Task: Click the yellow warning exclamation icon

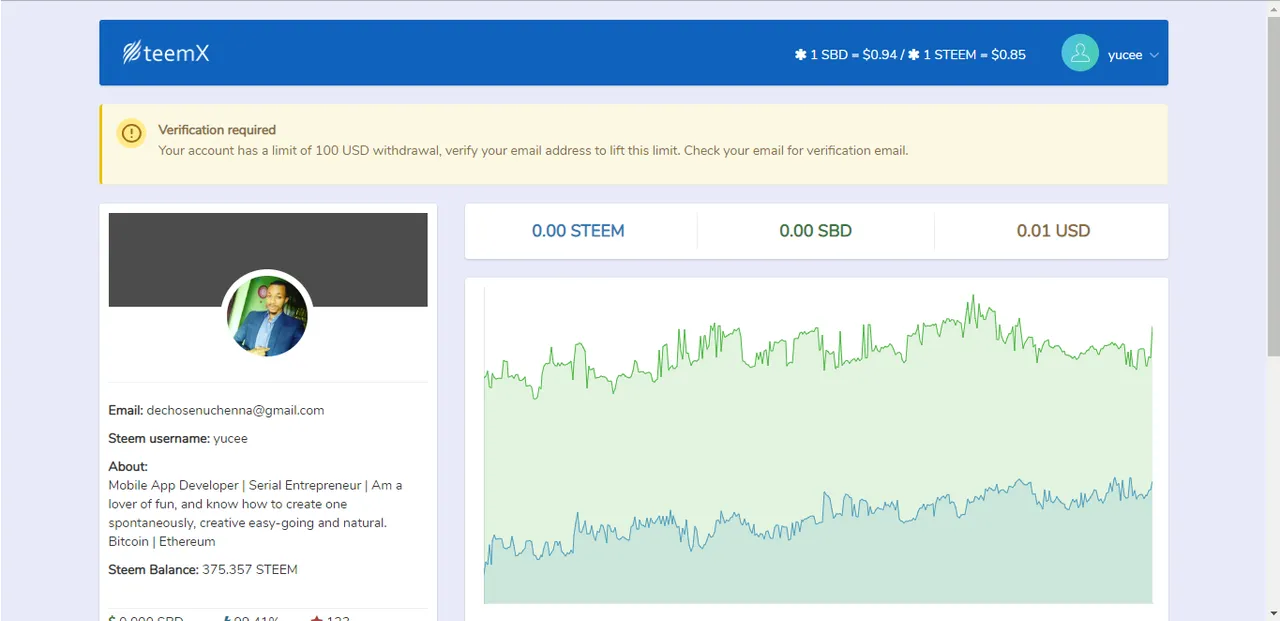Action: (x=131, y=133)
